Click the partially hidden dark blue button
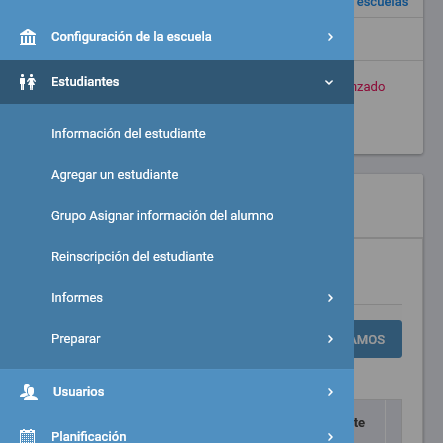The image size is (443, 443). 378,339
